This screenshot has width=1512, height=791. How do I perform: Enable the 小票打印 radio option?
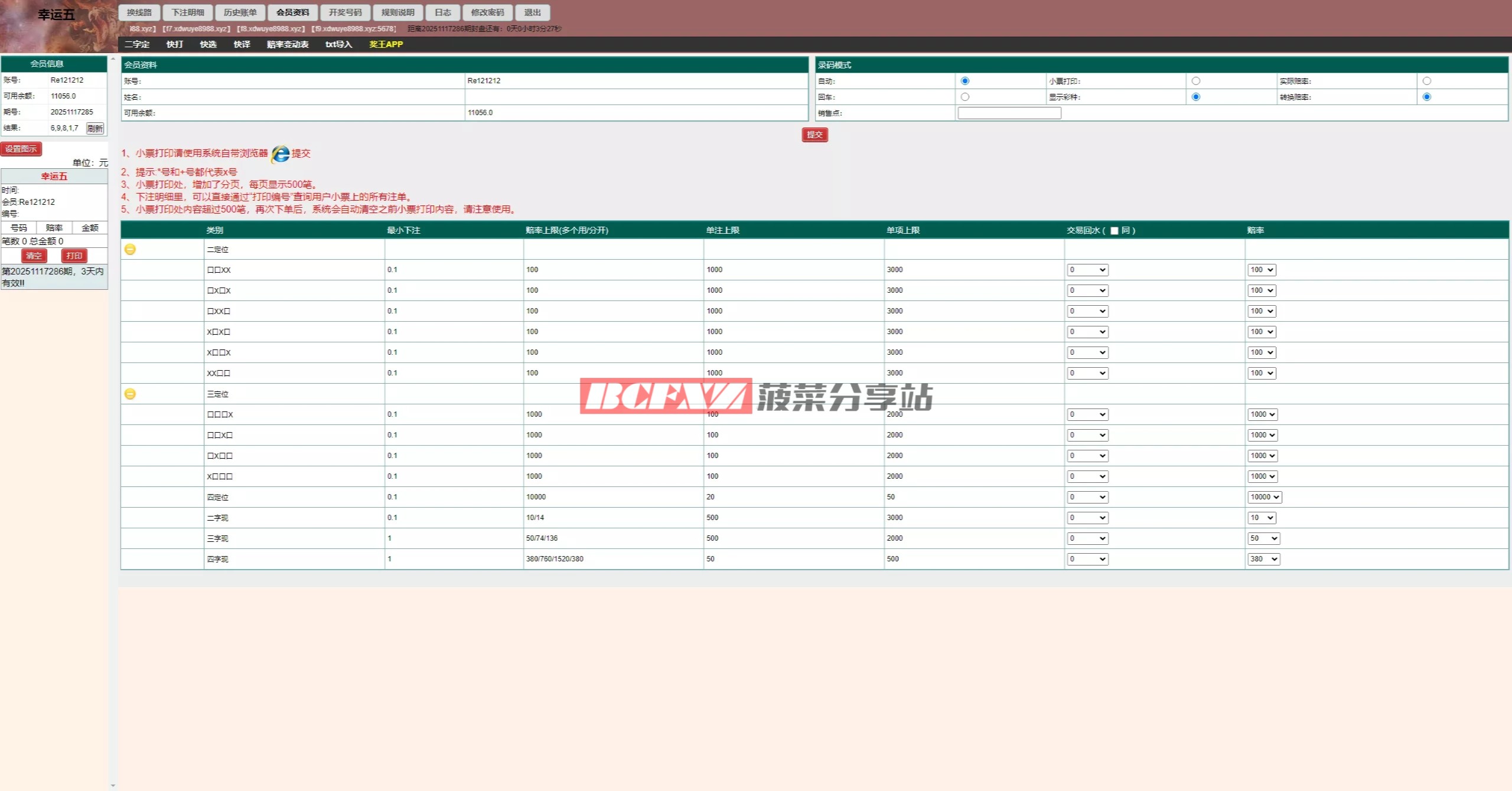point(1195,81)
